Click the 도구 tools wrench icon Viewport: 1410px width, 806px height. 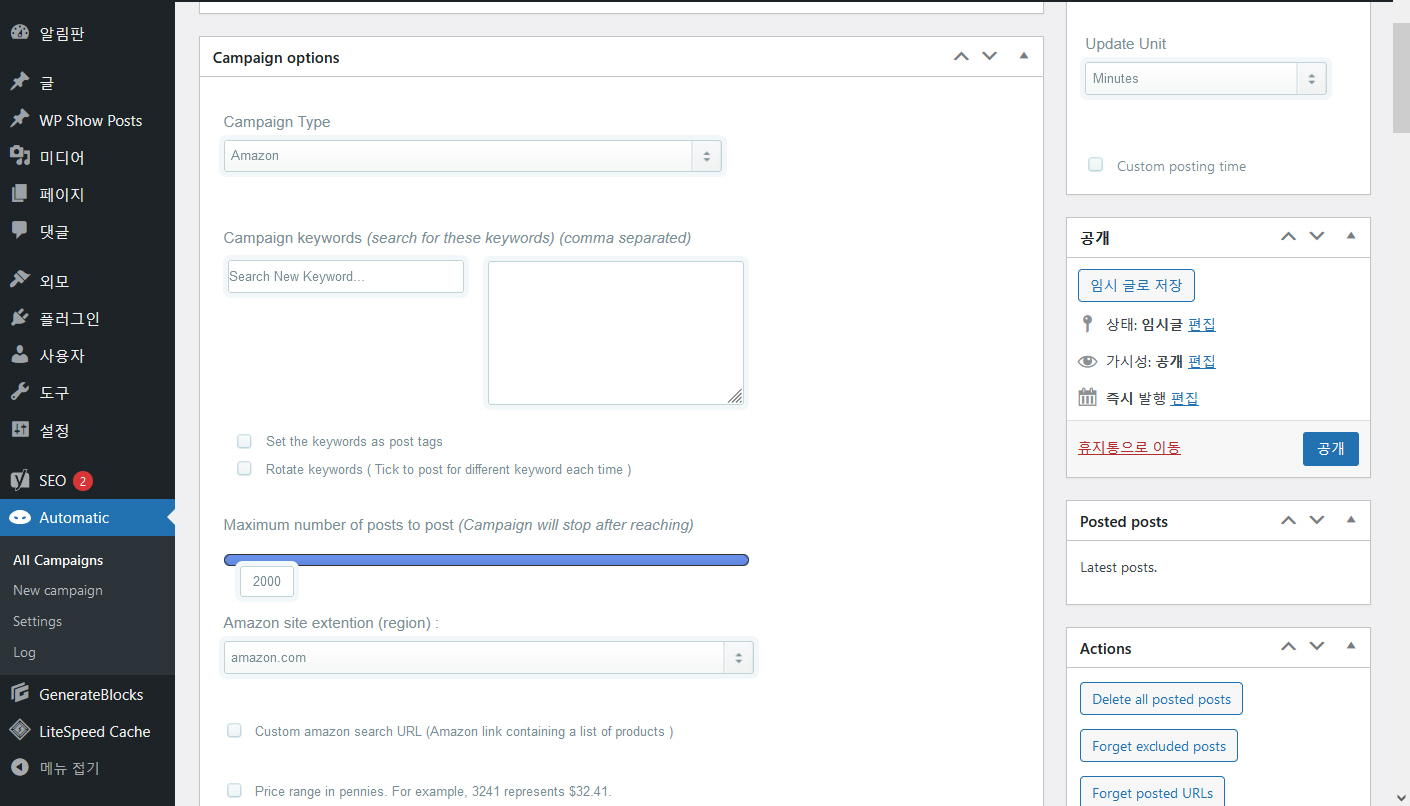[19, 392]
